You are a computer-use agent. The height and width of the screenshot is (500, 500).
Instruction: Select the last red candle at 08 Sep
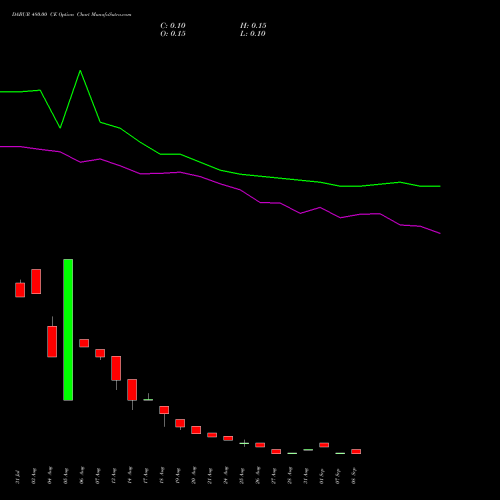point(356,452)
